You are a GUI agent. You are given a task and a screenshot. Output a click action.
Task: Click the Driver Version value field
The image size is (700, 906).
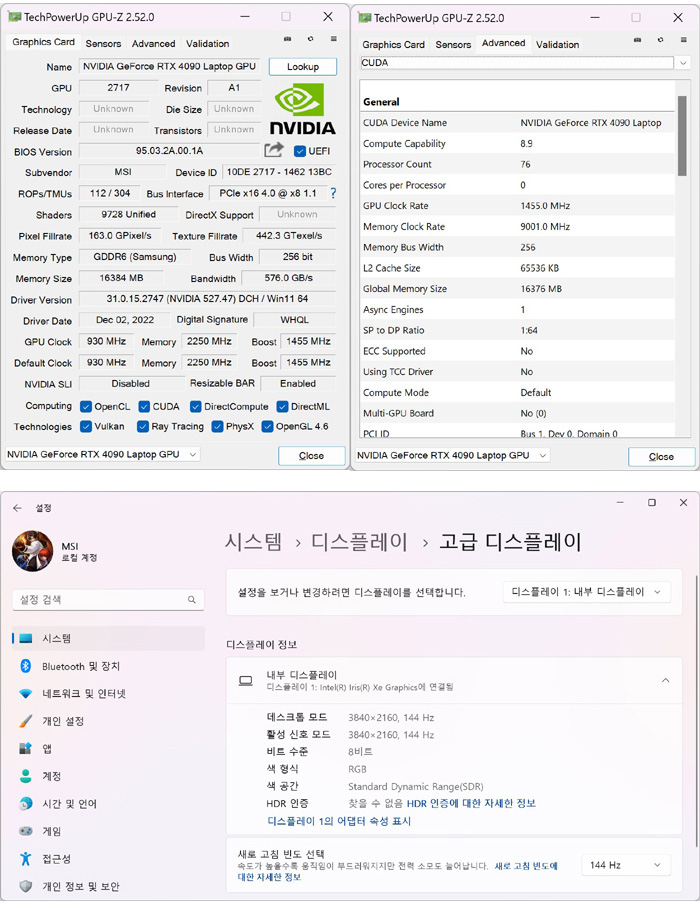click(x=207, y=299)
